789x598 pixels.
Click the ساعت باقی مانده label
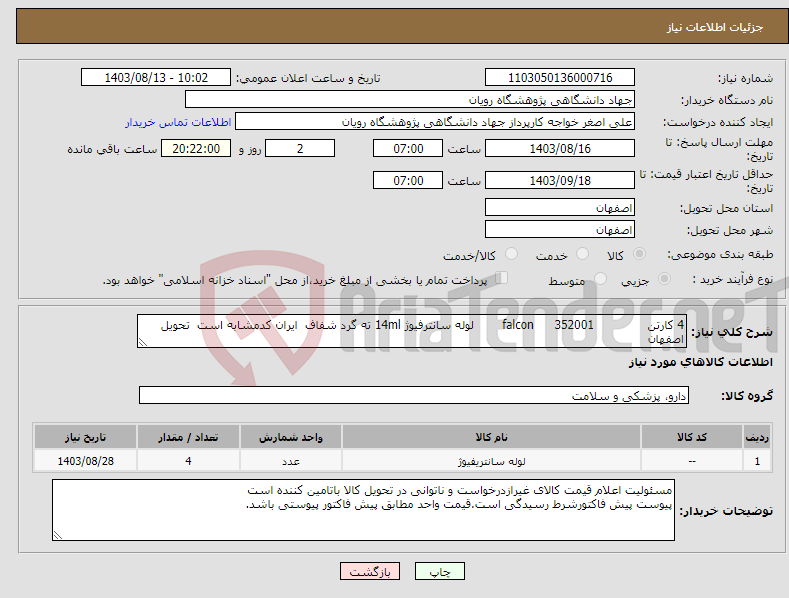pyautogui.click(x=112, y=150)
